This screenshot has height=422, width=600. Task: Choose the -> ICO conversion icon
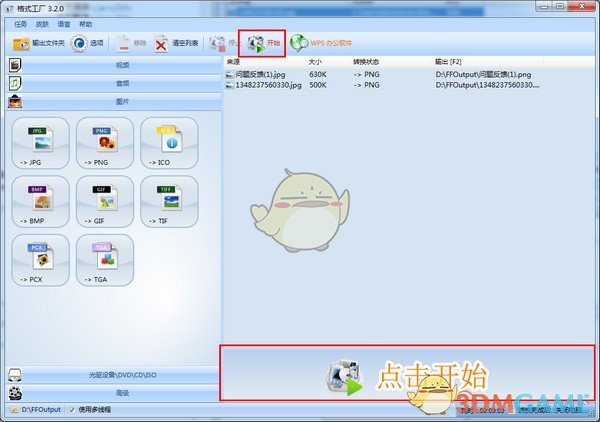tap(169, 143)
